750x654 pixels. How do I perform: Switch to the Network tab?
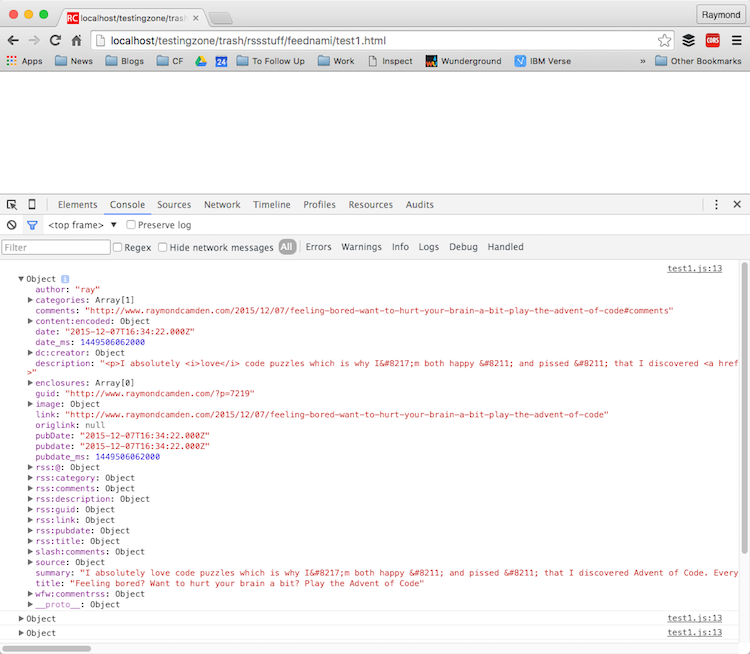(x=222, y=205)
